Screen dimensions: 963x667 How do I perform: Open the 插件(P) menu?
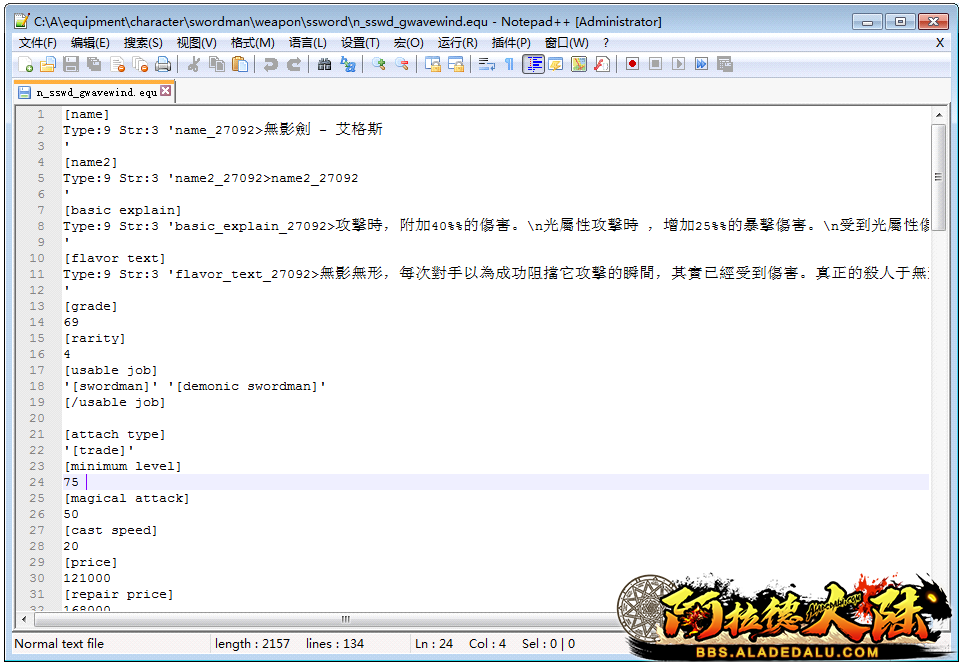click(x=511, y=43)
